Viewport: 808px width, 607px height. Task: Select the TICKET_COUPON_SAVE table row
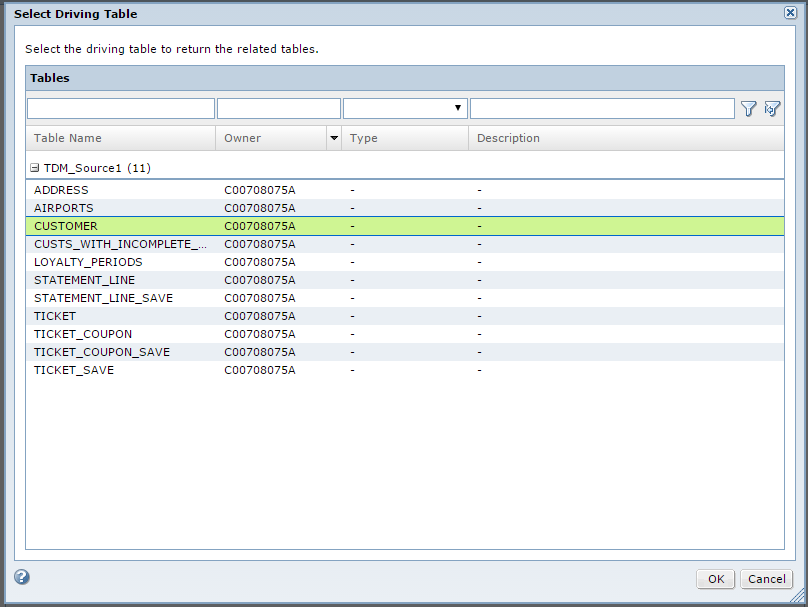405,352
